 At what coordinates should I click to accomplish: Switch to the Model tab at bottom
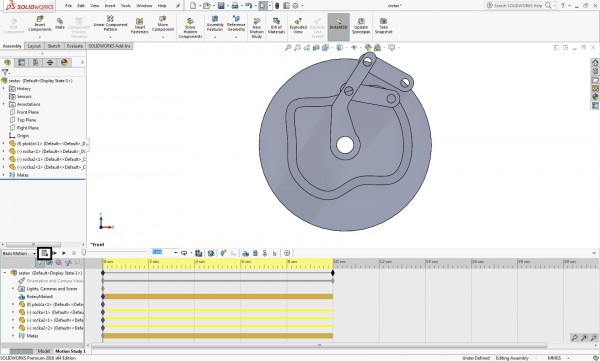(44, 351)
